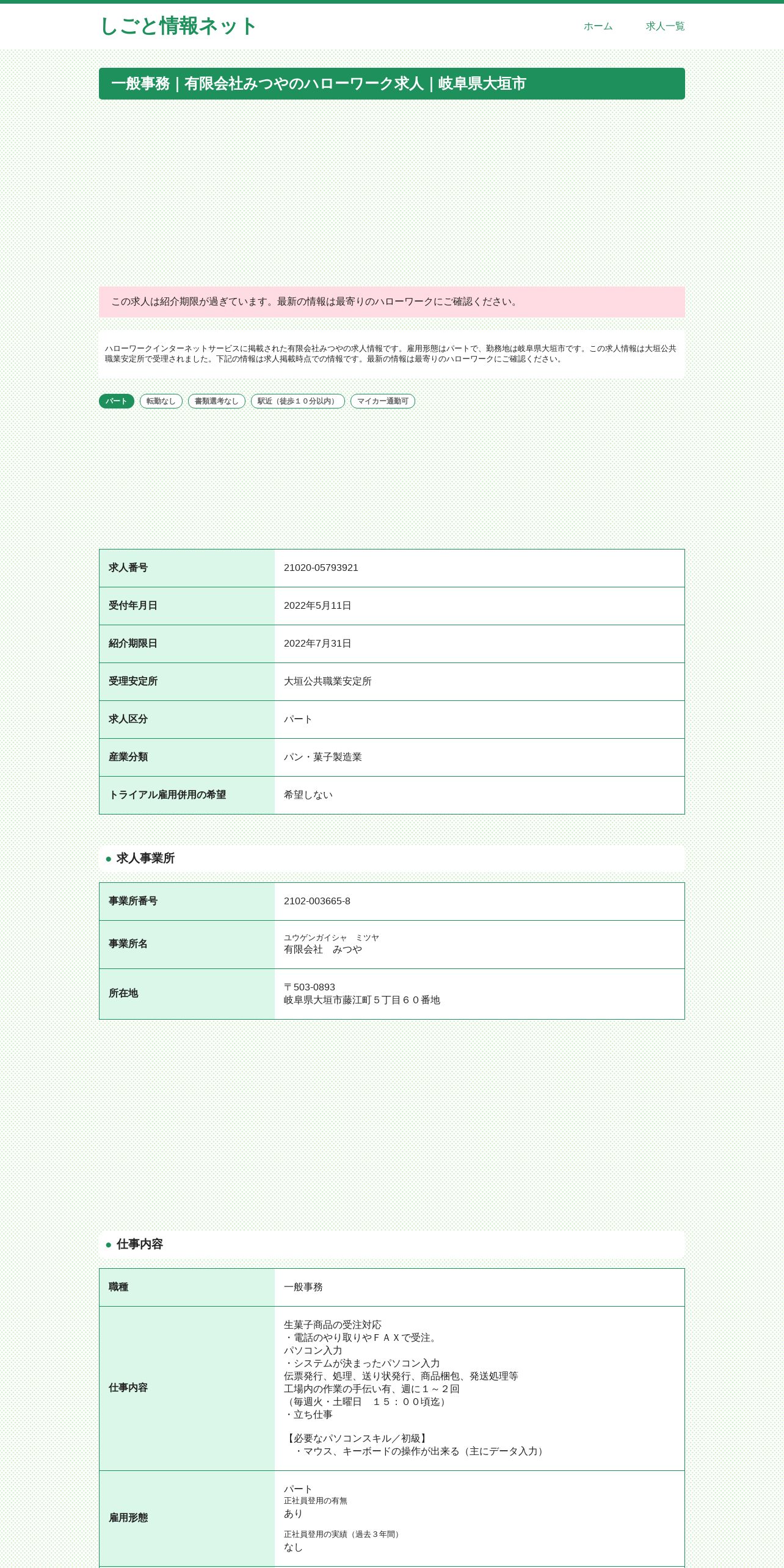Viewport: 784px width, 1568px height.
Task: Click the 事業所名 row label
Action: (x=128, y=944)
